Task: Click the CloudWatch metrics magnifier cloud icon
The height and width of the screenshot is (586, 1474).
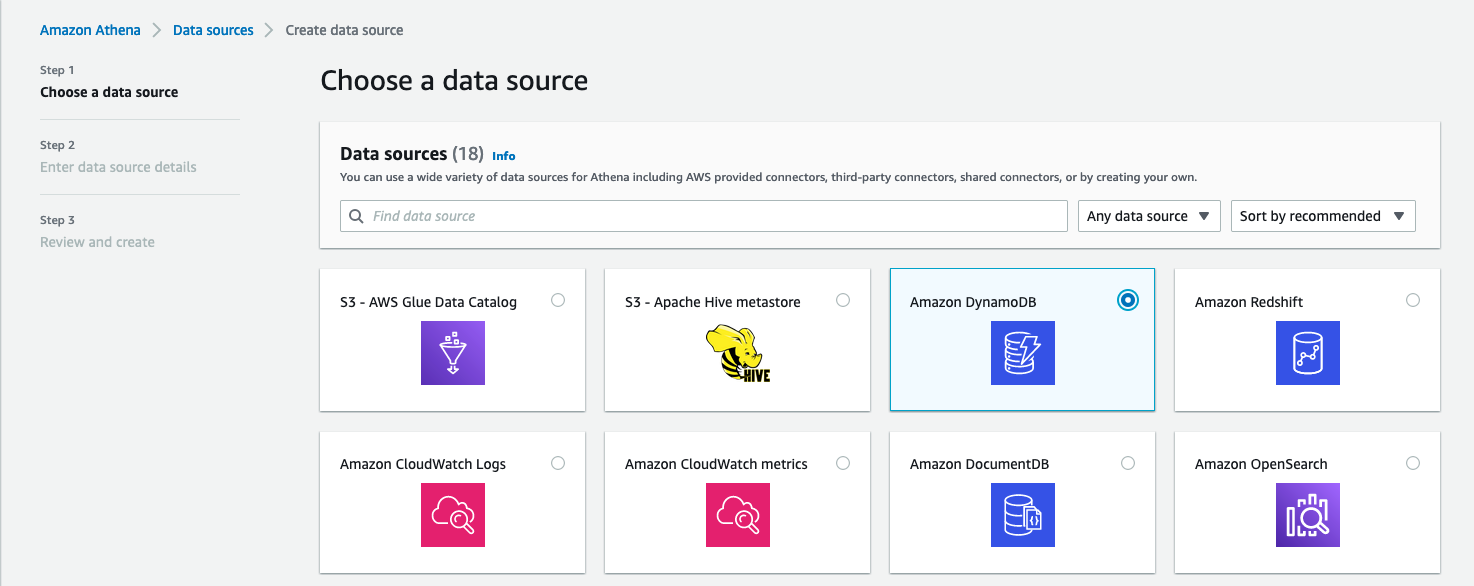Action: [737, 515]
